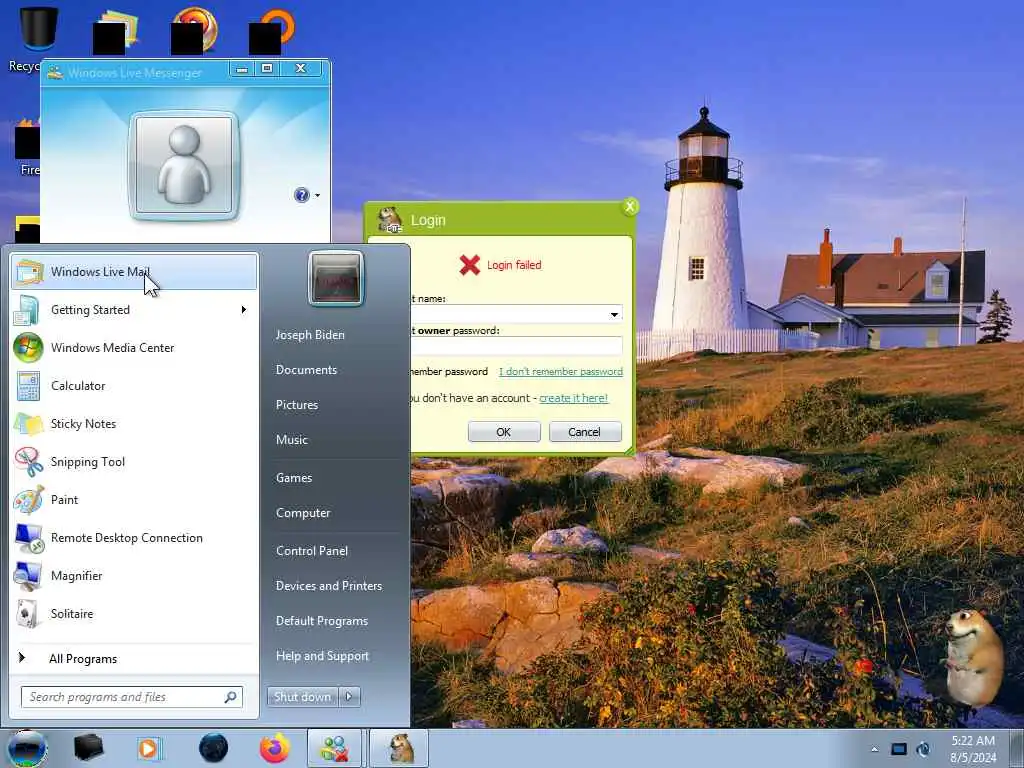Click the power/update tray icon

coord(923,749)
